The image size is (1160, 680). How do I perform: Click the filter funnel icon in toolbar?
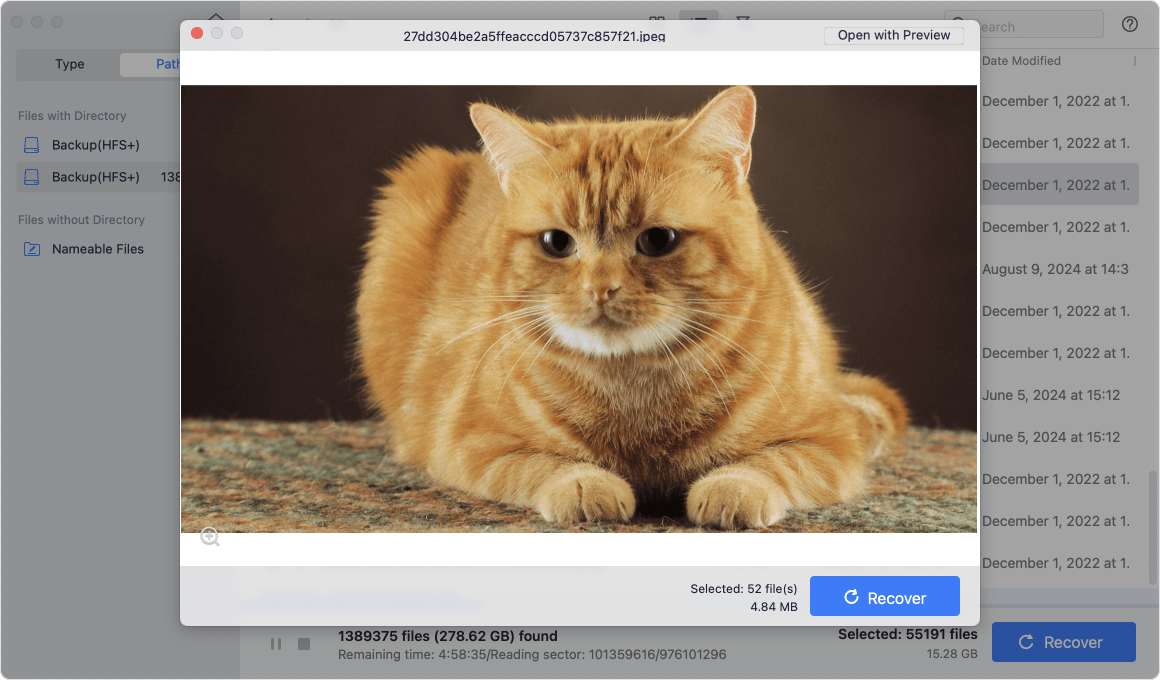[x=743, y=21]
